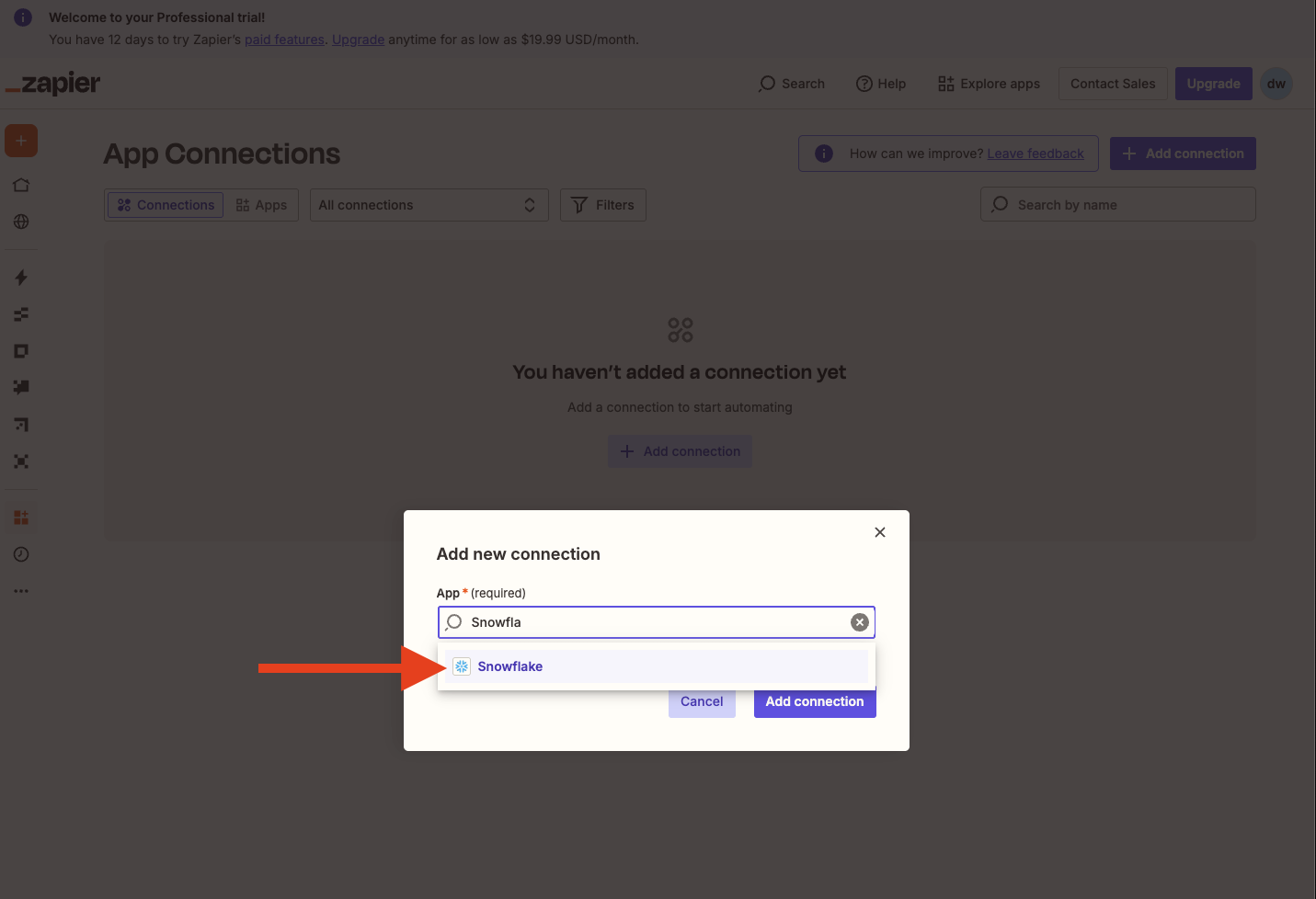The height and width of the screenshot is (899, 1316).
Task: Open the Leave feedback link
Action: point(1036,154)
